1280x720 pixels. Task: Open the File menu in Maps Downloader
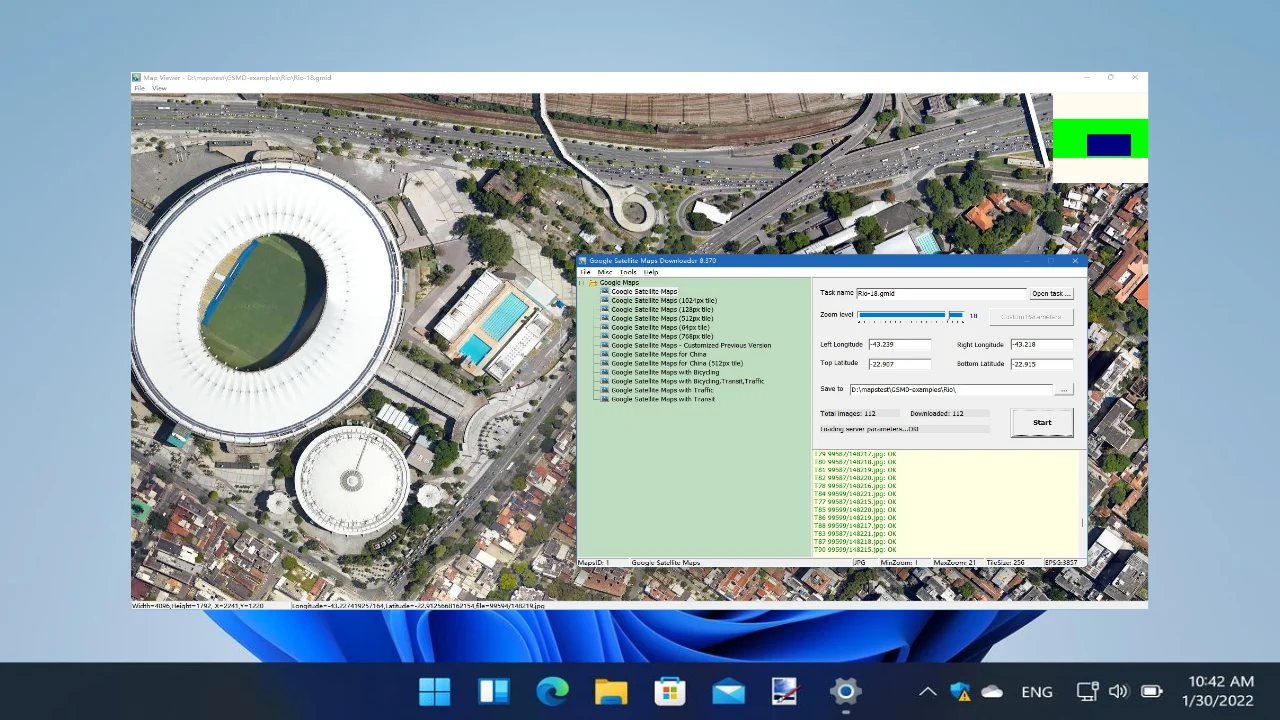tap(585, 272)
